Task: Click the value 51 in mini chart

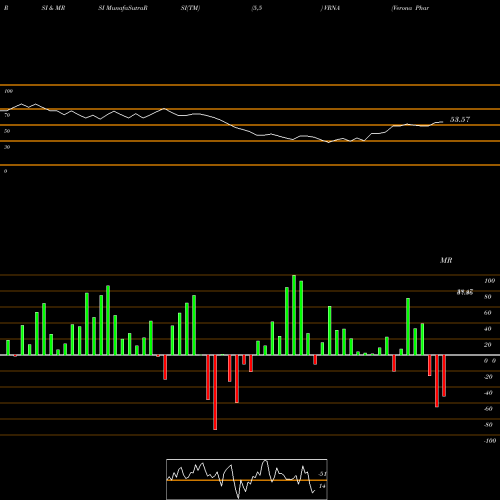Action: (322, 474)
